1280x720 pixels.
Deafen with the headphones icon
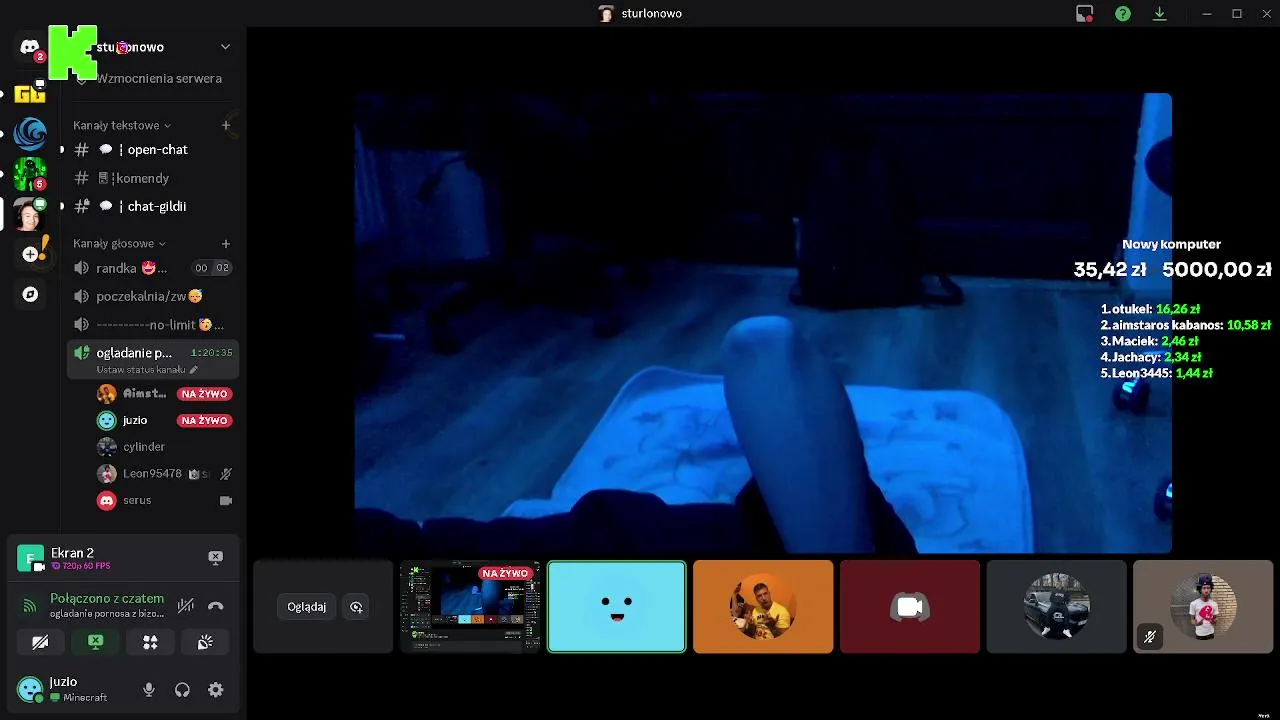point(182,689)
